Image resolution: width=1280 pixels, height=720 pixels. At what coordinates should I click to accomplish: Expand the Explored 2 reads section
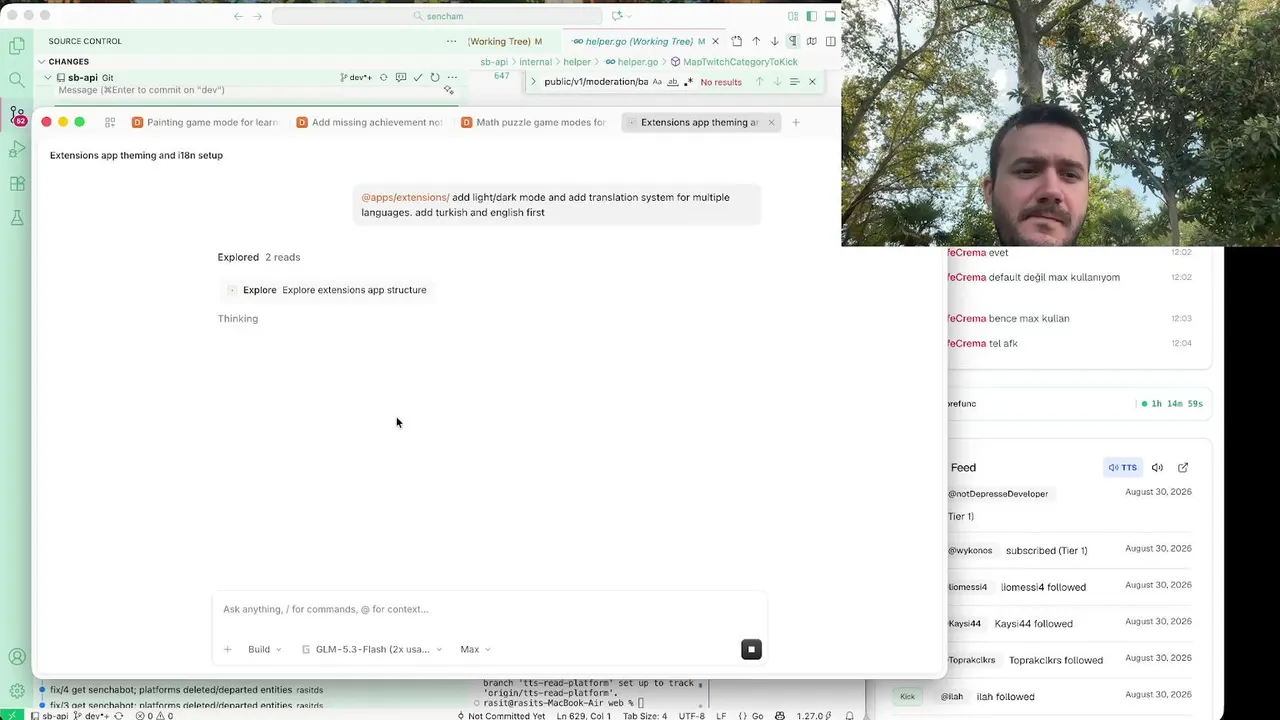259,257
